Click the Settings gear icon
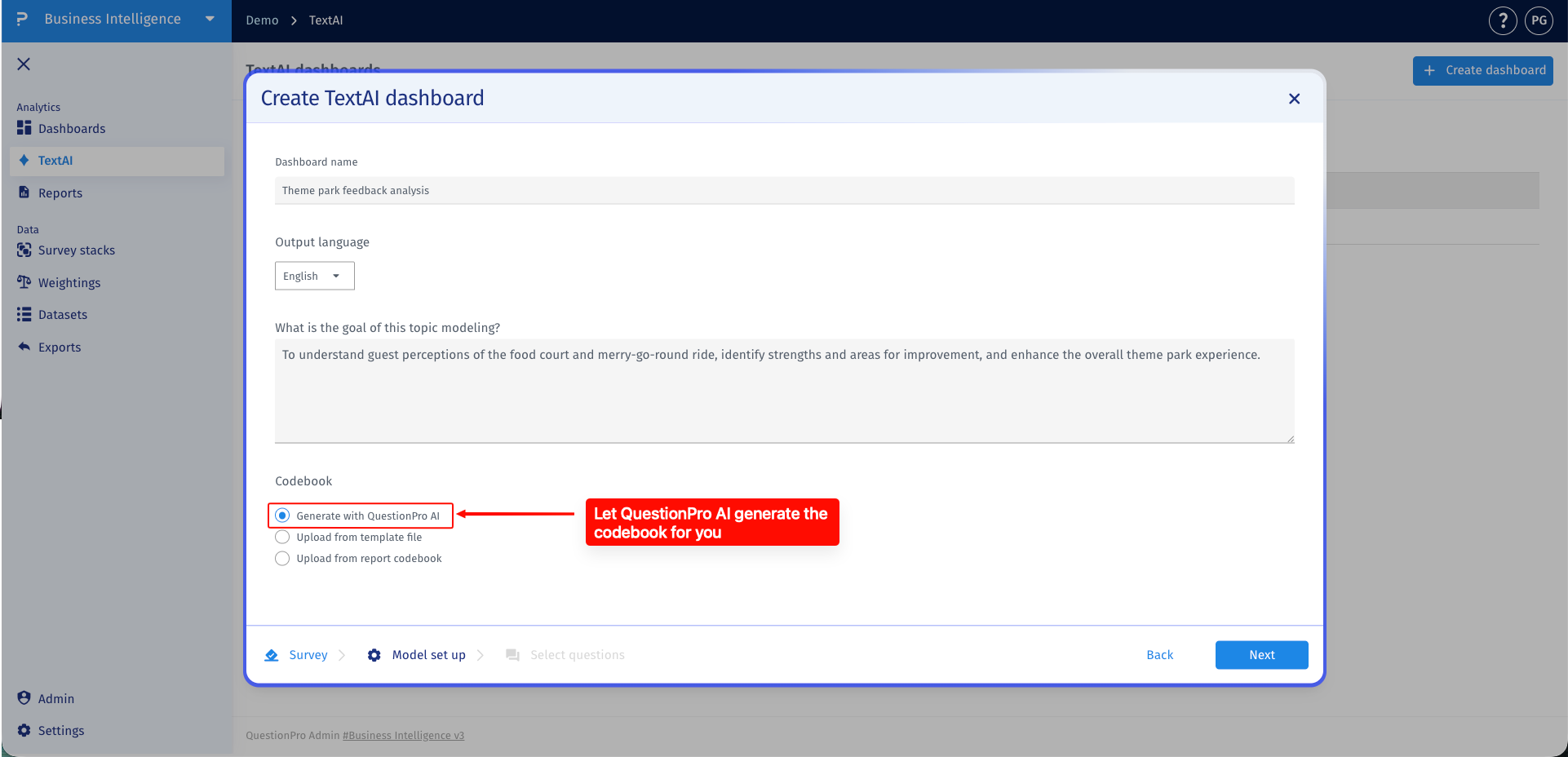 point(24,730)
